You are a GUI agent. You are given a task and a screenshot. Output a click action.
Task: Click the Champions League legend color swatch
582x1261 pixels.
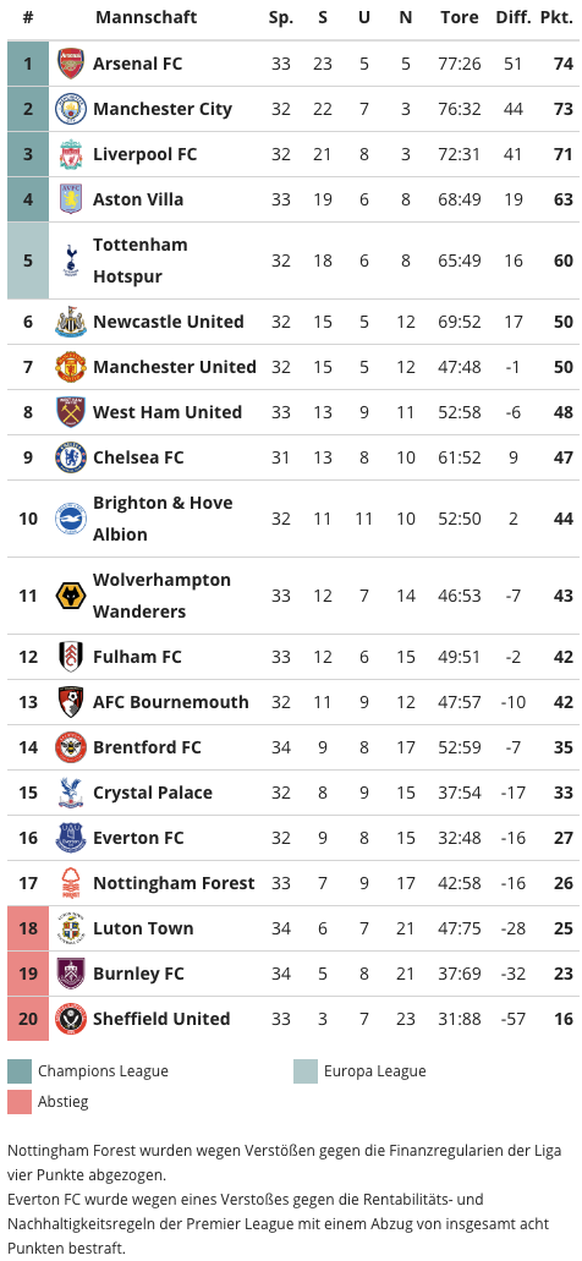(x=19, y=1071)
